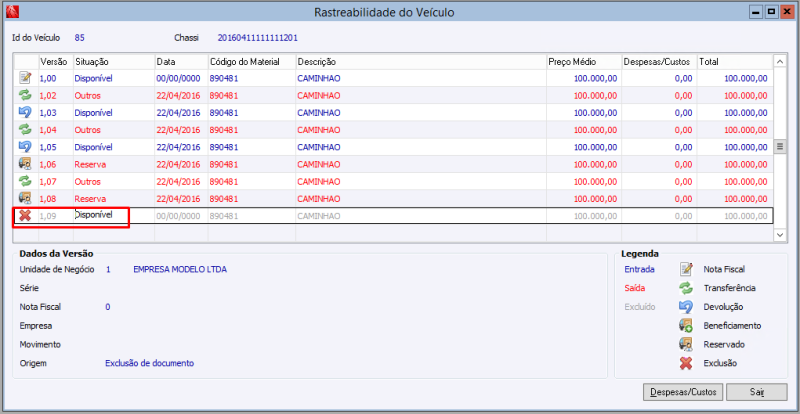The image size is (800, 414).
Task: Click the chassis number 20160411111111201
Action: (x=258, y=38)
